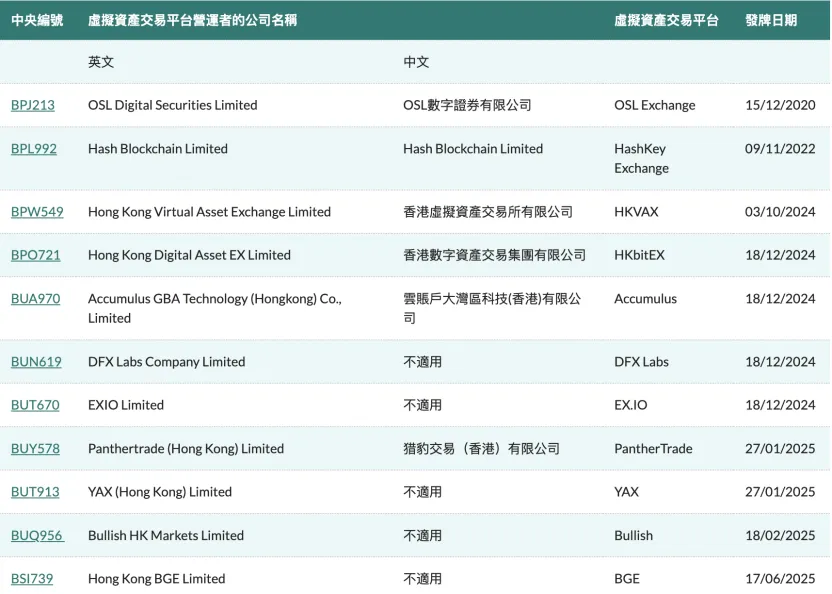Click the BUA970 link for Accumulus
832x594 pixels.
click(35, 299)
